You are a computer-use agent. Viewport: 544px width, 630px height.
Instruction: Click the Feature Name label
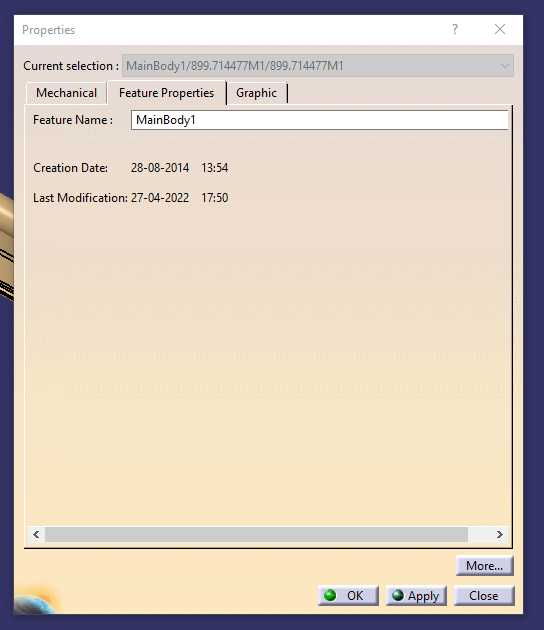tap(73, 120)
